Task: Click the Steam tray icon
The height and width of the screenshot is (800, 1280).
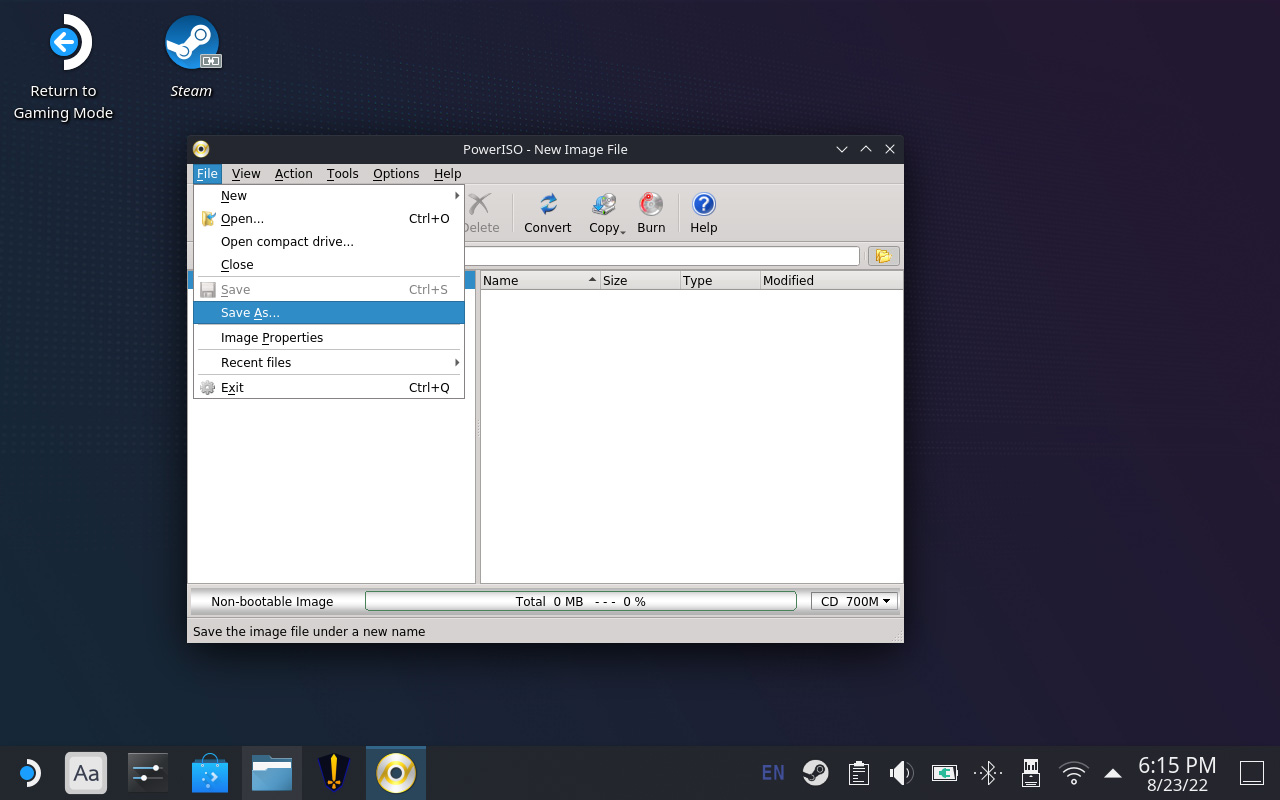Action: point(815,773)
